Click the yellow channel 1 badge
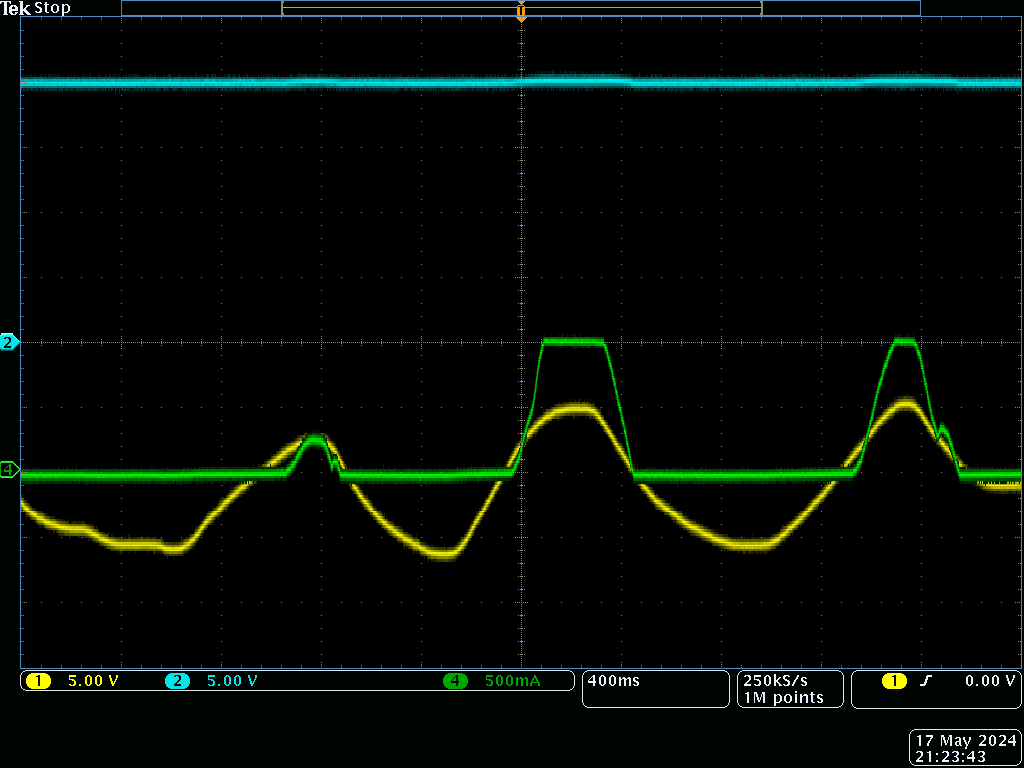Screen dimensions: 1024x768 tap(38, 681)
